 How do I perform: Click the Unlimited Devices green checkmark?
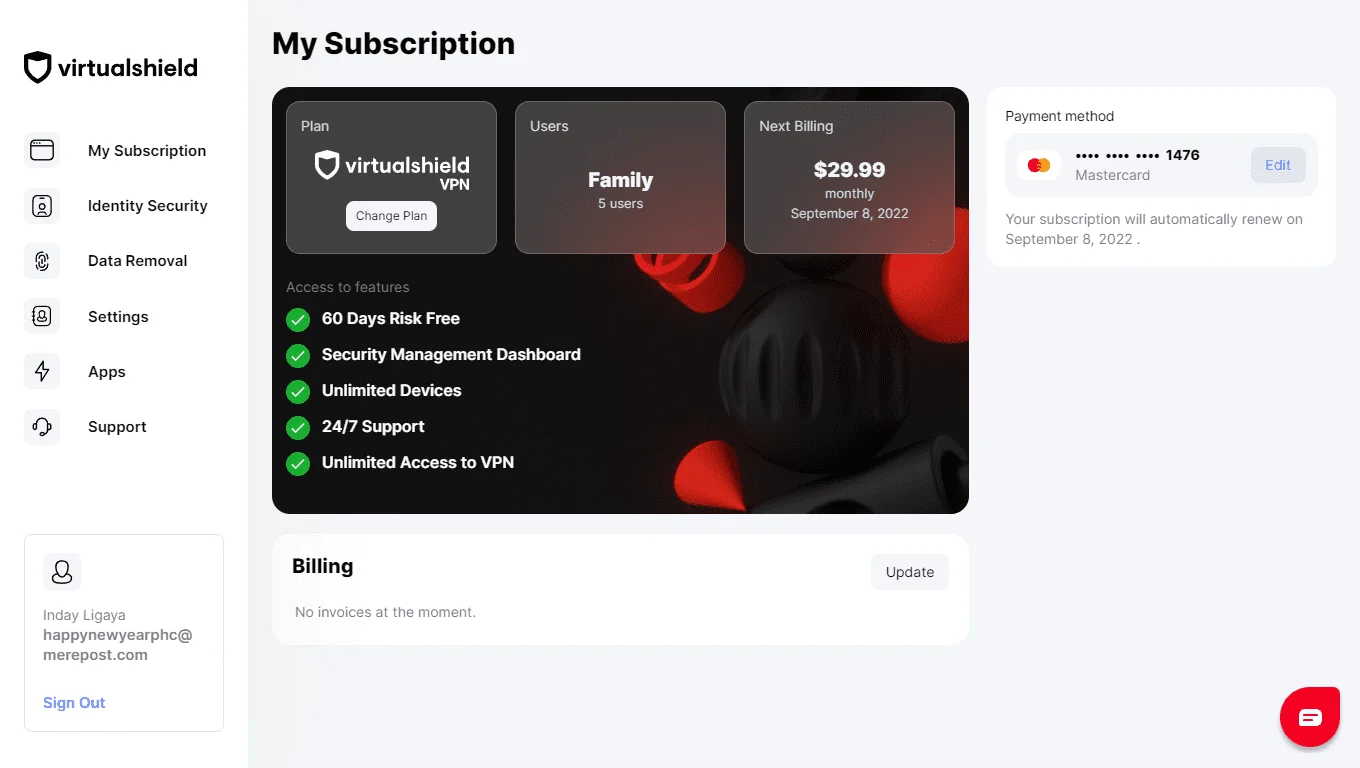pyautogui.click(x=298, y=391)
